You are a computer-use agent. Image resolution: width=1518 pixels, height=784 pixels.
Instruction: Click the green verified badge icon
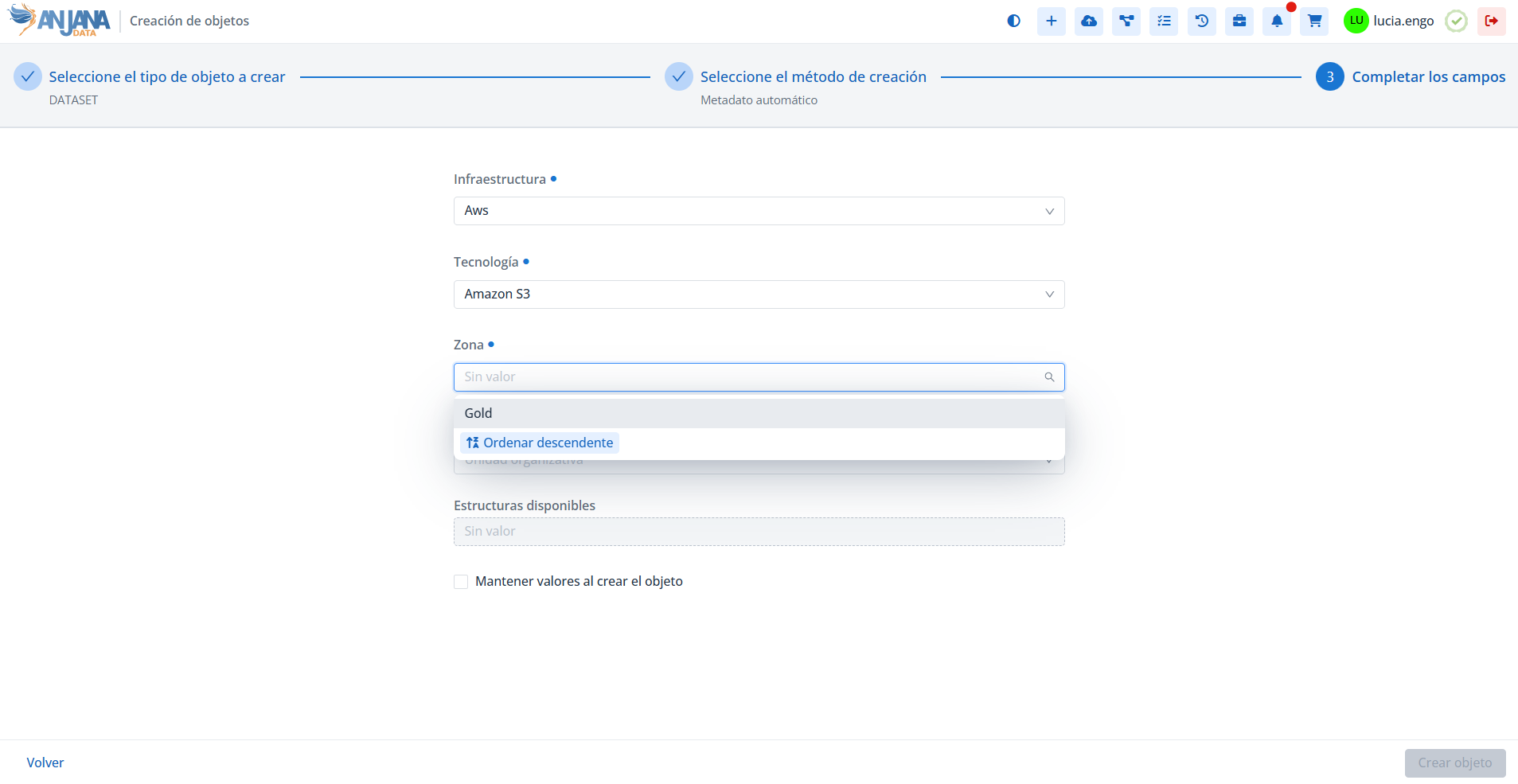[1456, 21]
